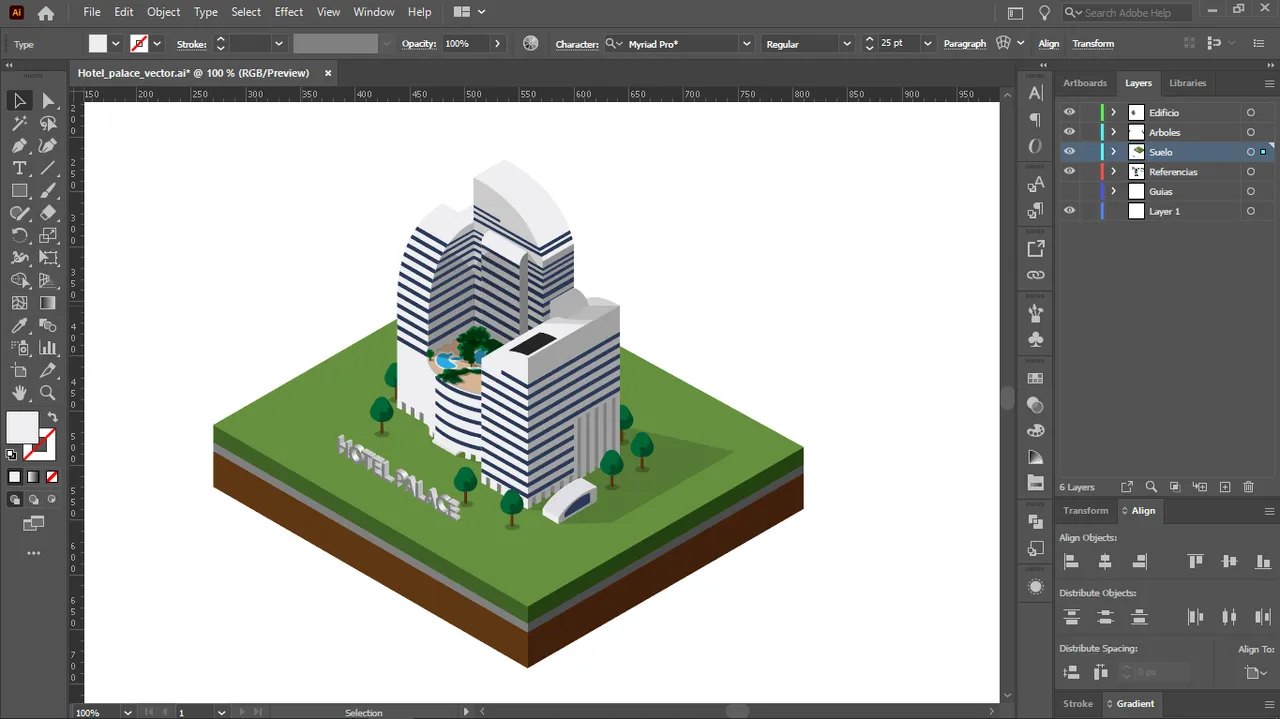Open the Symbols panel icon (club shape)
The height and width of the screenshot is (719, 1280).
coord(1036,340)
